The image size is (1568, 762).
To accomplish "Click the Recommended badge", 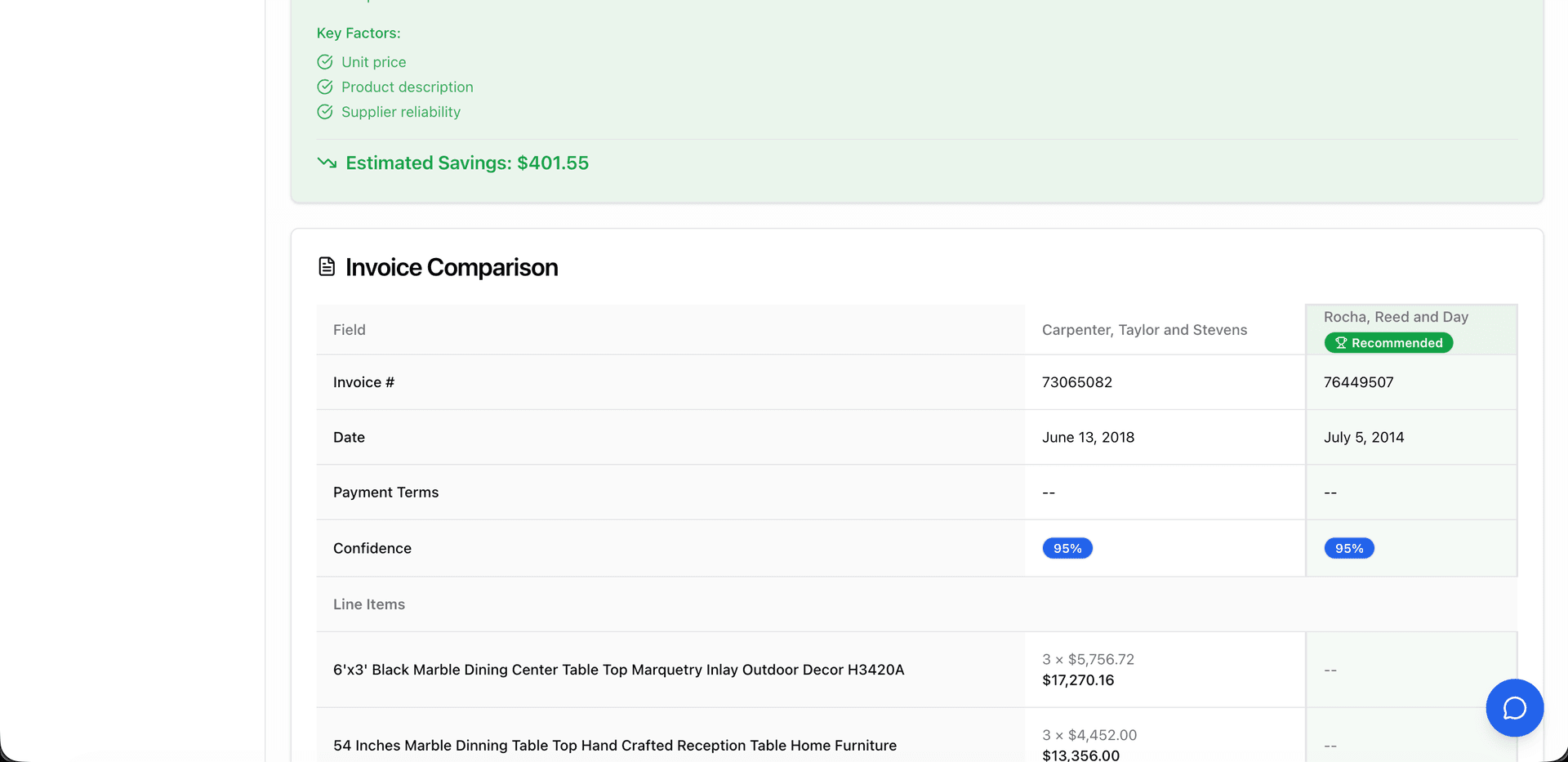I will click(1388, 342).
